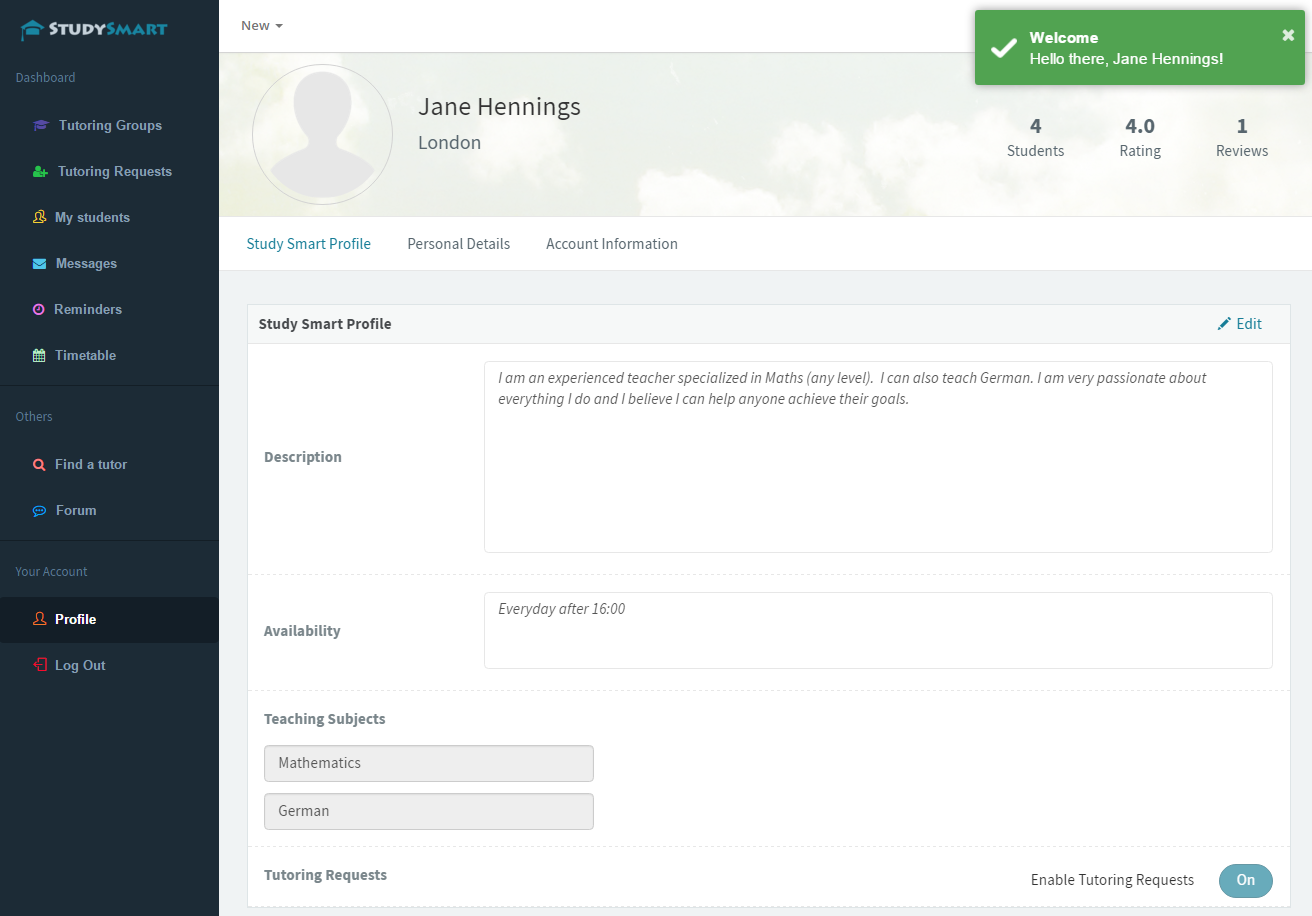Click the German teaching subject field
The width and height of the screenshot is (1312, 916).
point(428,811)
